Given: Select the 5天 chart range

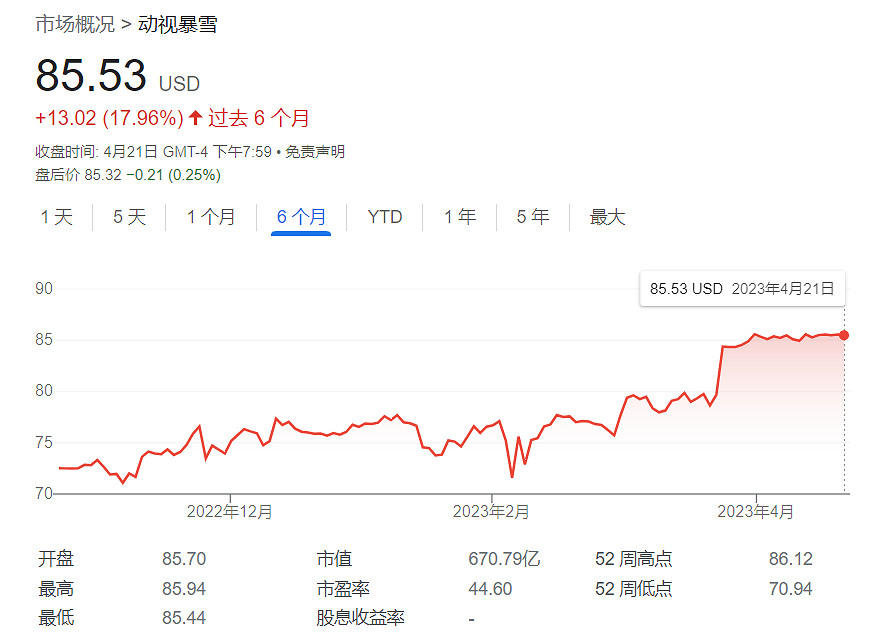Looking at the screenshot, I should point(128,216).
